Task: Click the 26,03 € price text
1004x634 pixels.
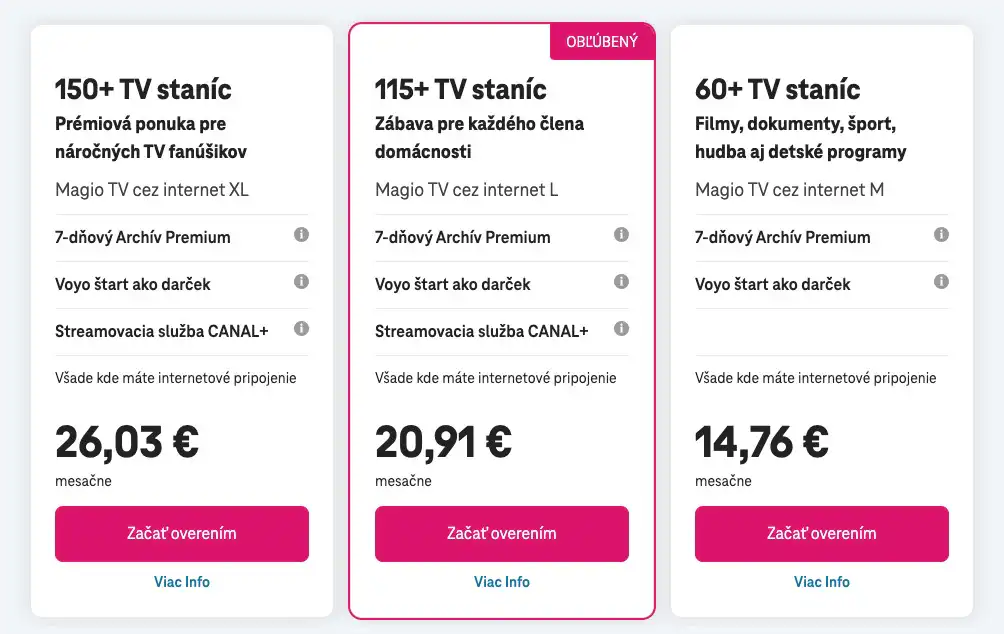Action: pos(125,441)
